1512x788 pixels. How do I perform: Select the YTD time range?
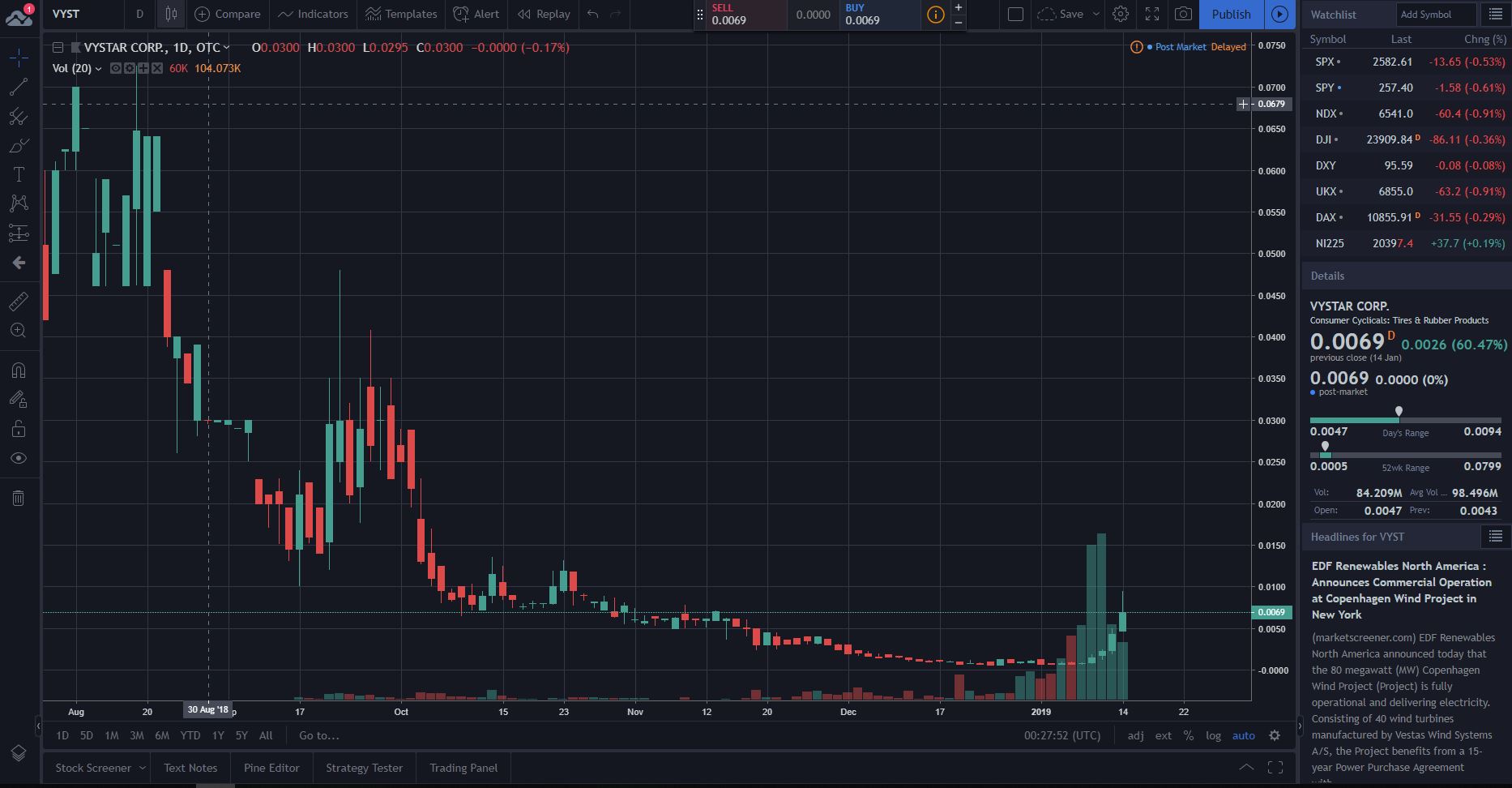click(190, 735)
